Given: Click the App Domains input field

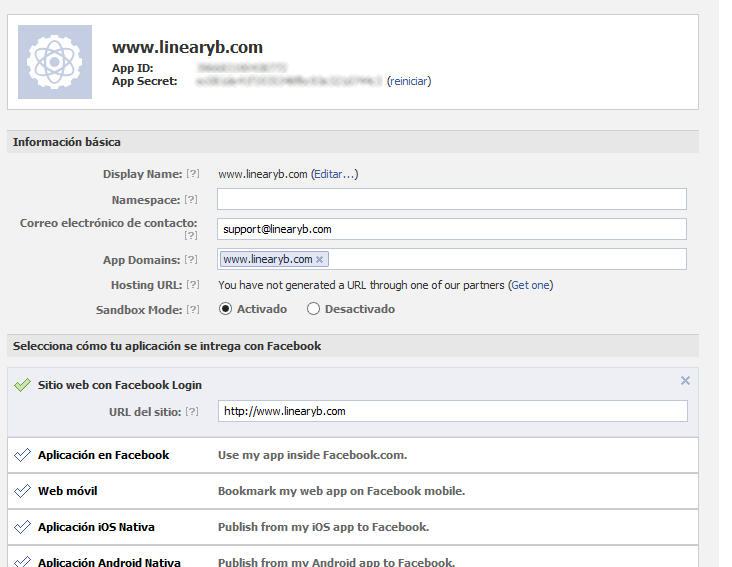Looking at the screenshot, I should tap(451, 259).
